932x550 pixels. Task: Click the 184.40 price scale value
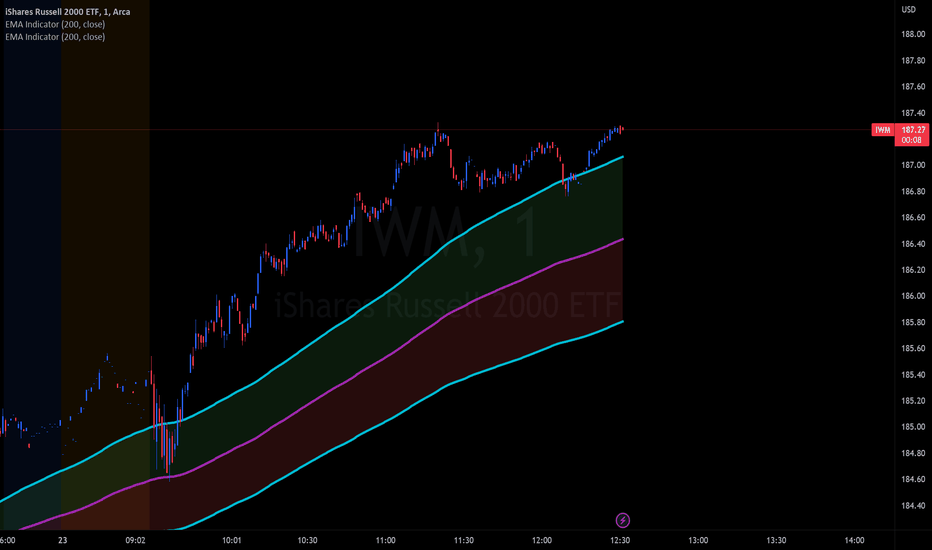coord(913,505)
